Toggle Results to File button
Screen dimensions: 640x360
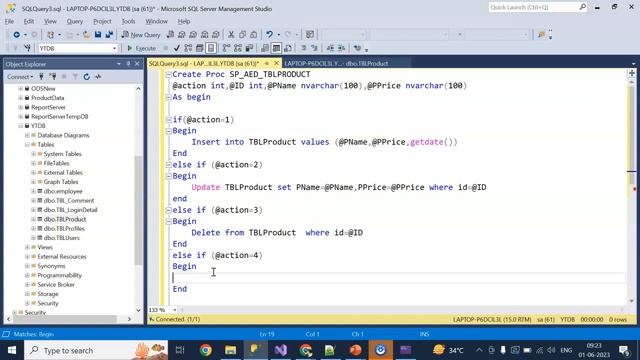click(x=288, y=48)
